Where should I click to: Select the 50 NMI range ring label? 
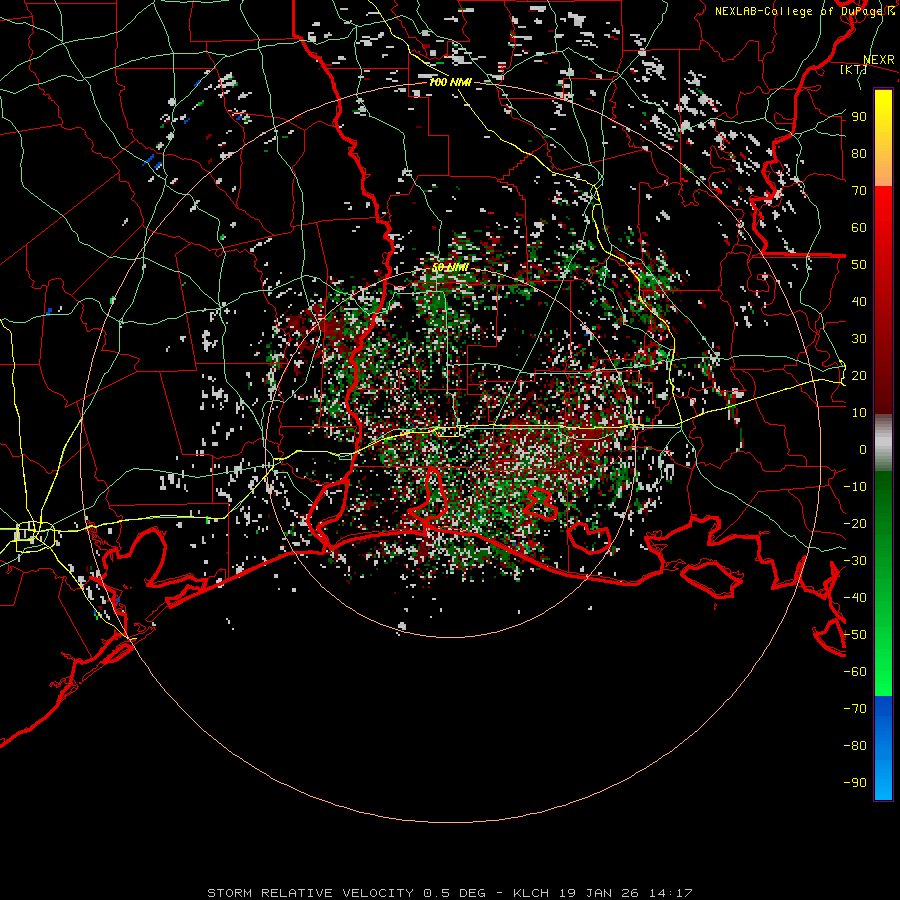(451, 267)
